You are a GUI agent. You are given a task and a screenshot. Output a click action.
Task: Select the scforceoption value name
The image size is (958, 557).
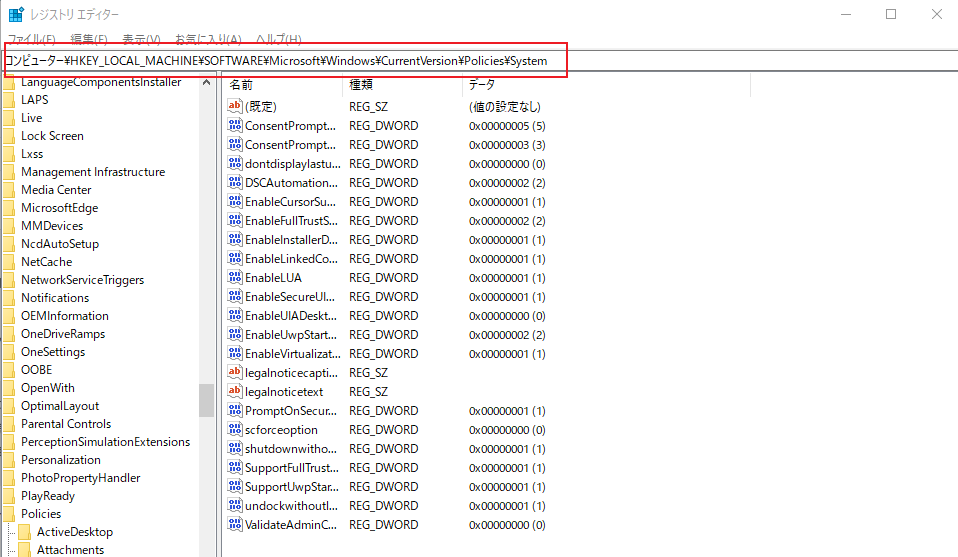coord(281,429)
